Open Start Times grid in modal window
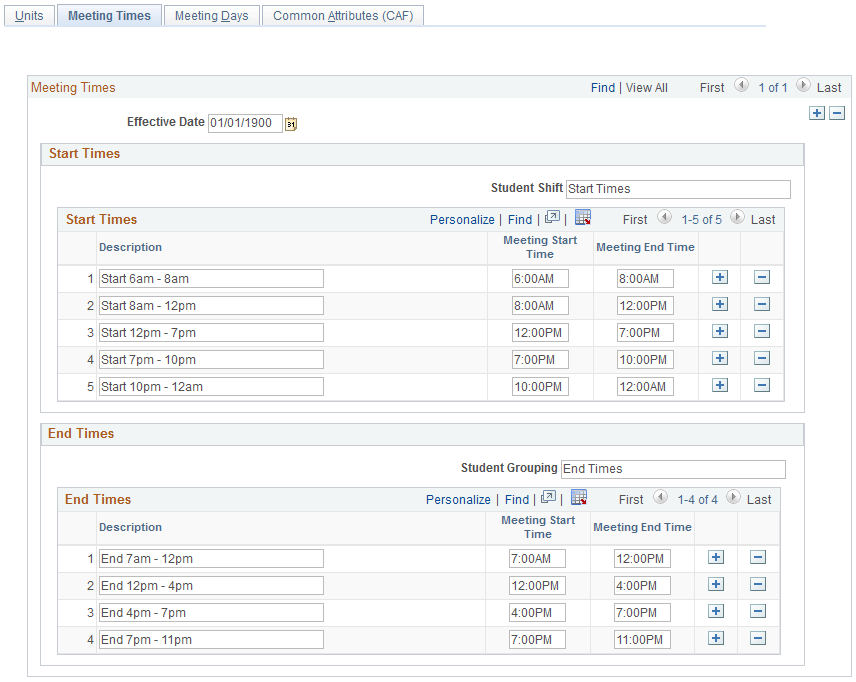Image resolution: width=856 pixels, height=682 pixels. pos(551,219)
